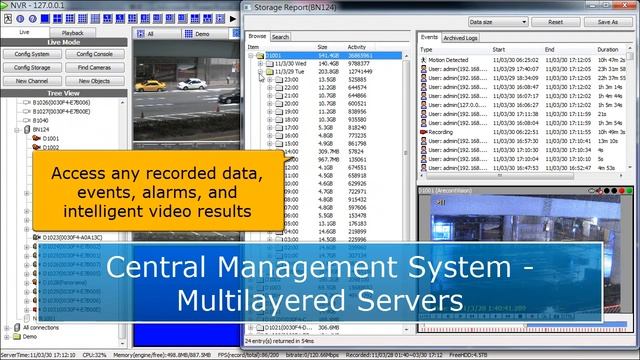Viewport: 640px width, 360px height.
Task: Click the eye icon in video window header
Action: tap(592, 191)
